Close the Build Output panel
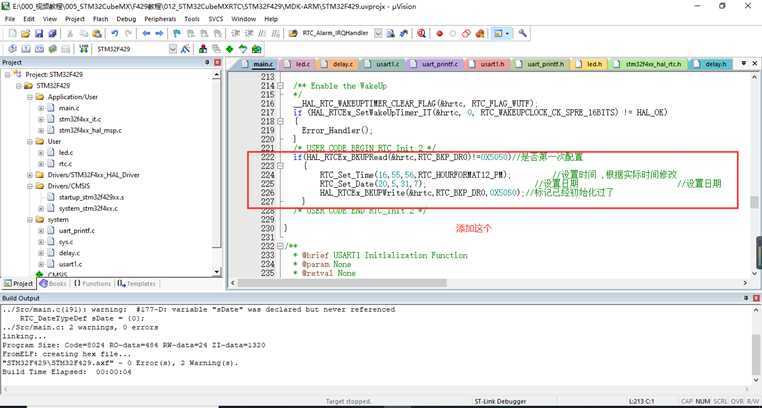Image resolution: width=762 pixels, height=408 pixels. [x=754, y=298]
